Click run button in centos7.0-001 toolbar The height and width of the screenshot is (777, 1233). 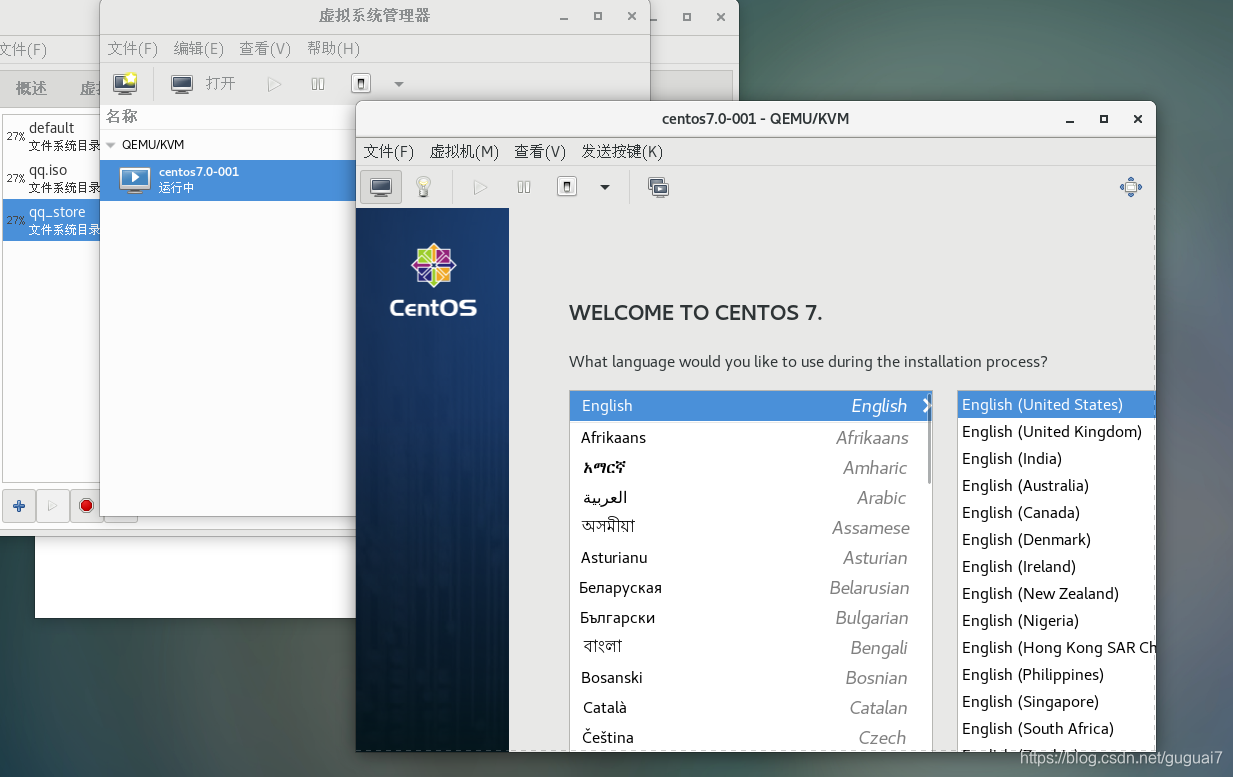pos(480,187)
